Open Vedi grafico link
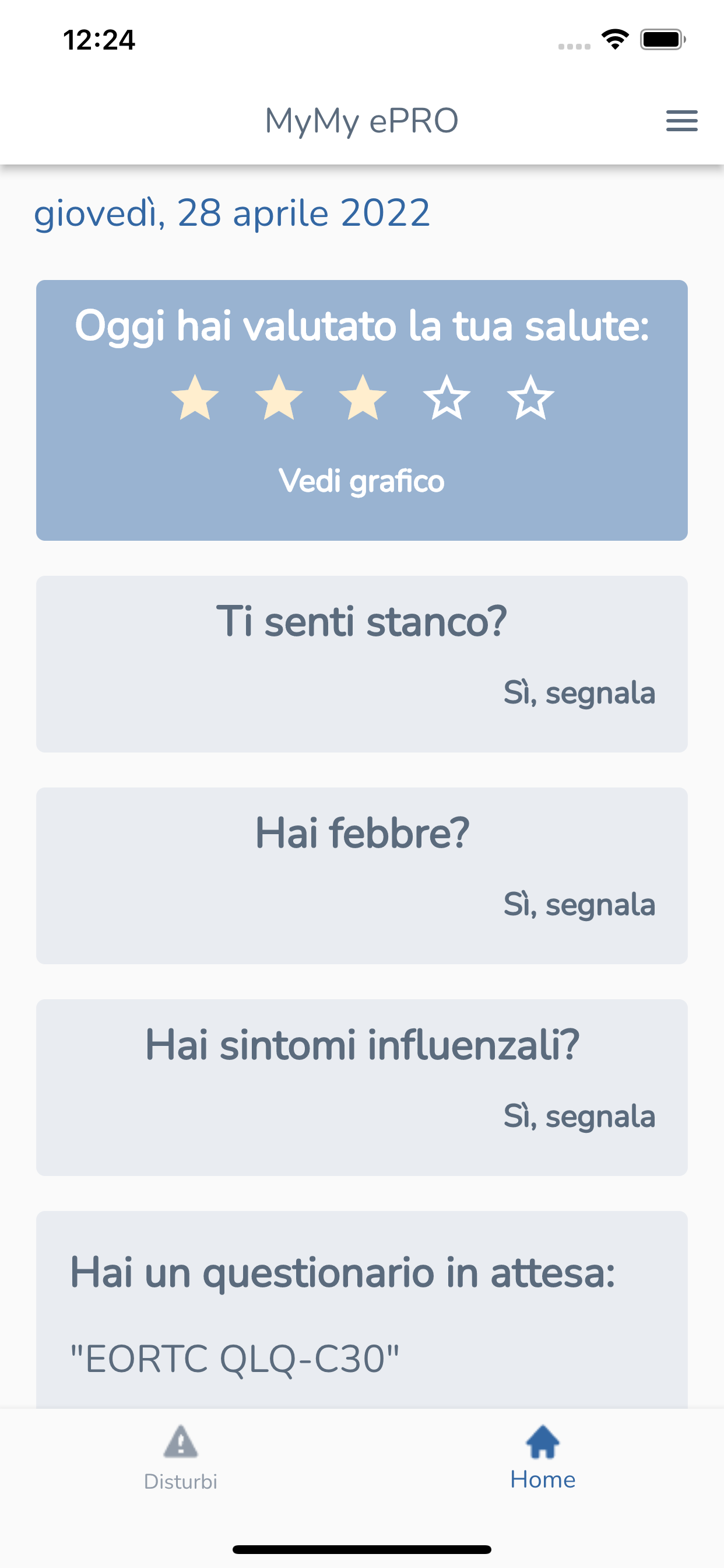 [x=362, y=481]
